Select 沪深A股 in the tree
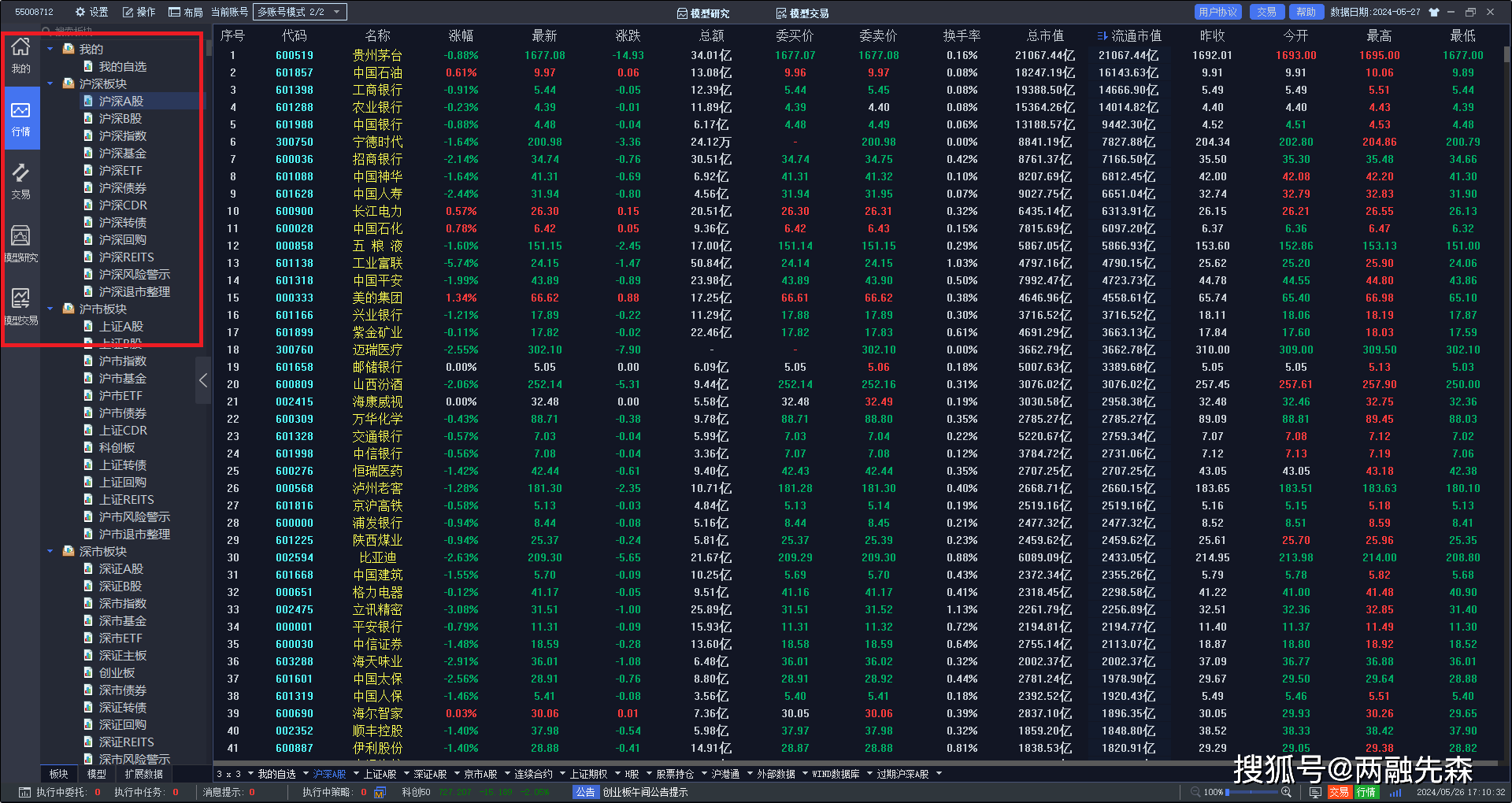1512x803 pixels. pyautogui.click(x=121, y=101)
